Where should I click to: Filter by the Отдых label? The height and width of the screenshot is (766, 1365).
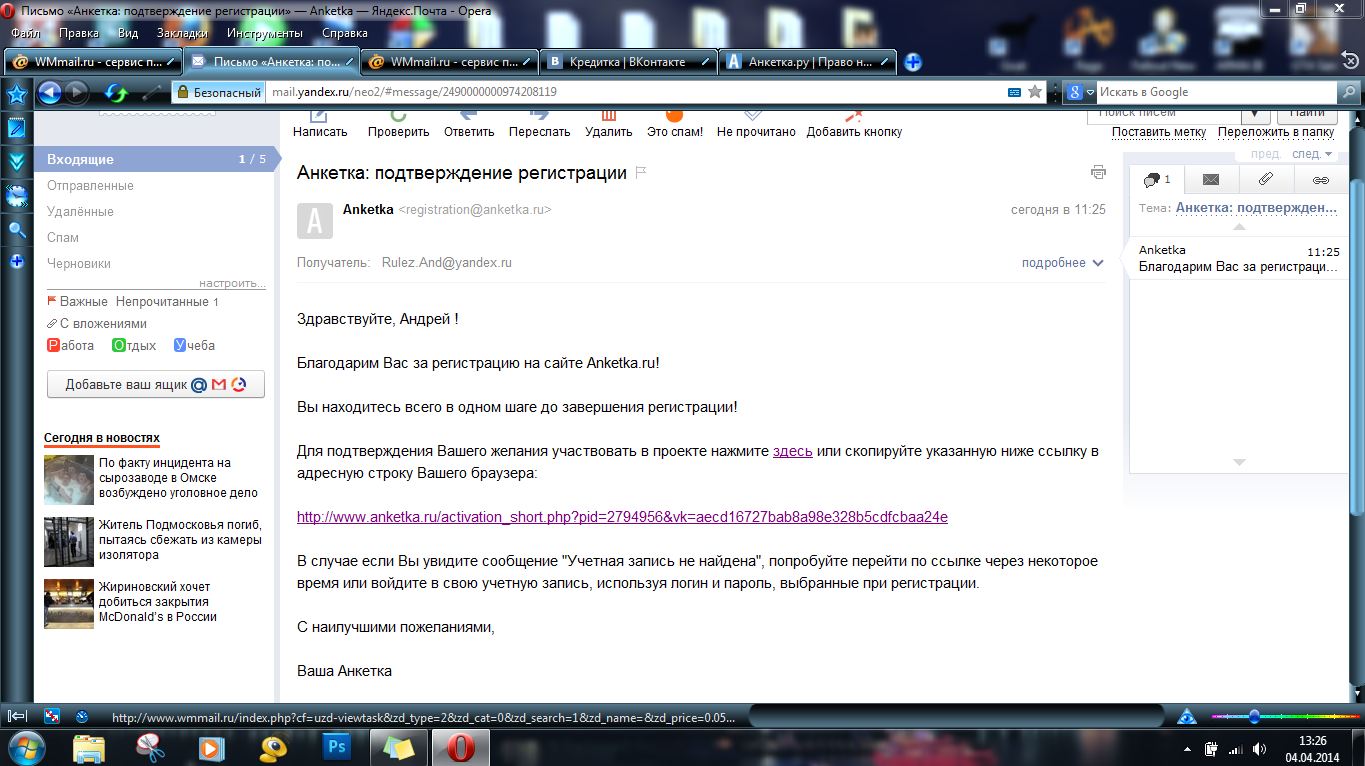tap(134, 345)
